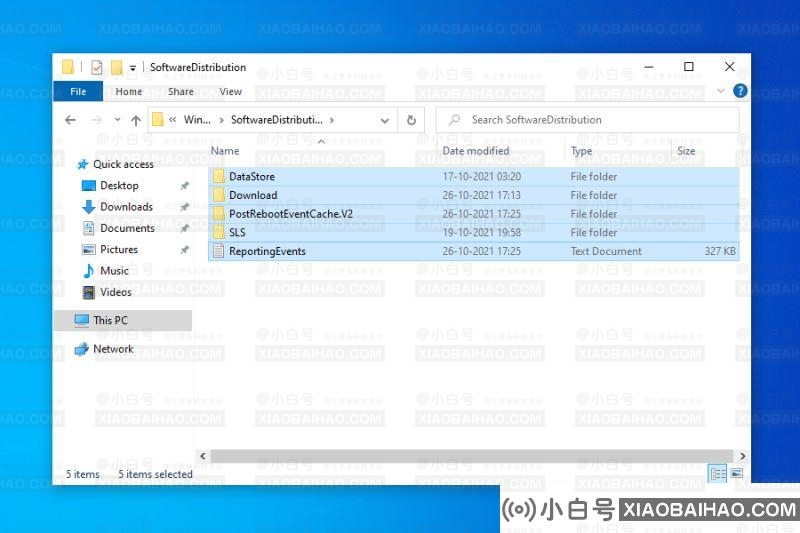Click the Win... breadcrumb segment
This screenshot has height=533, width=800.
pyautogui.click(x=197, y=120)
